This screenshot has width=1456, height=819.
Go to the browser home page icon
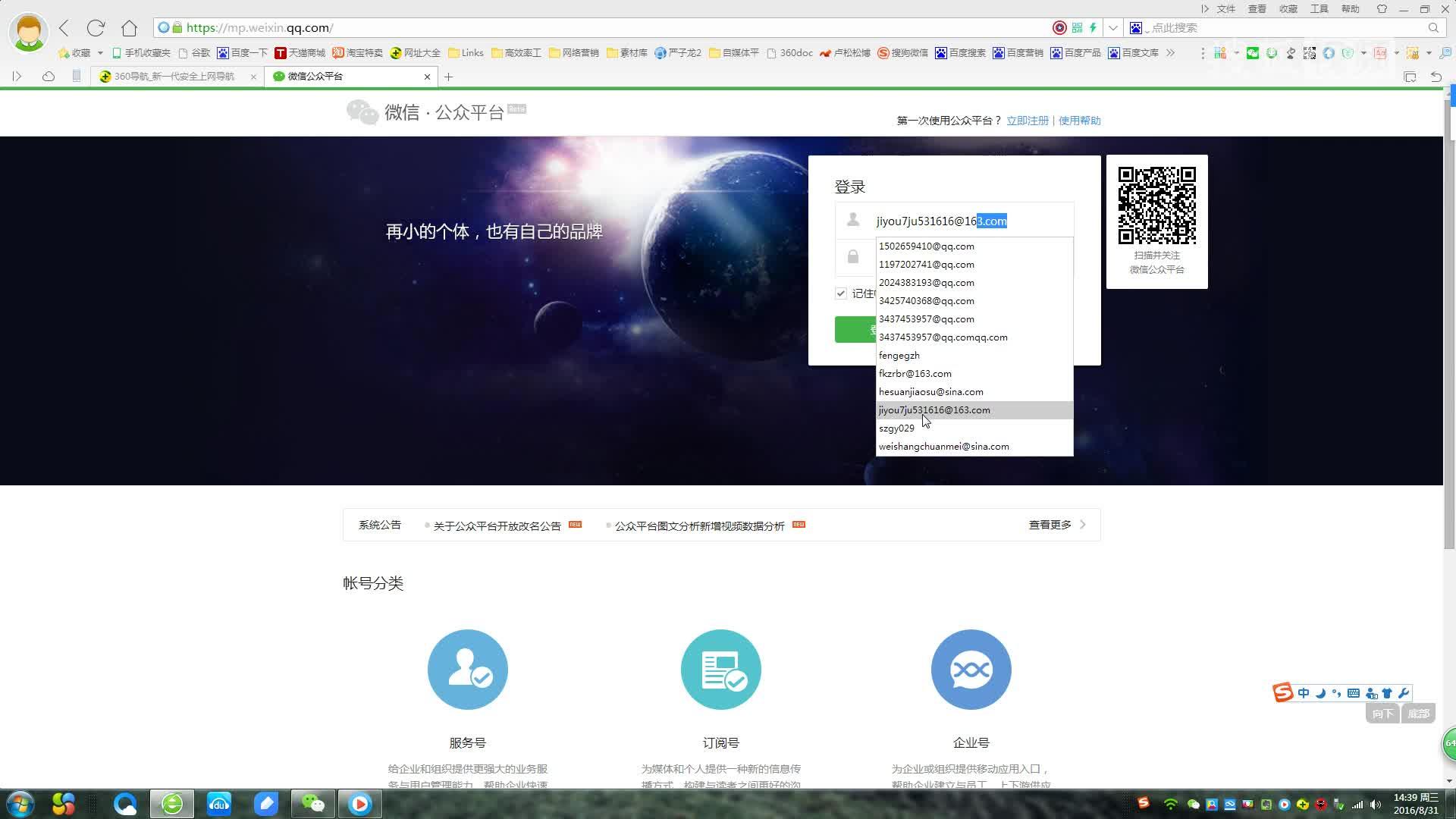[129, 28]
